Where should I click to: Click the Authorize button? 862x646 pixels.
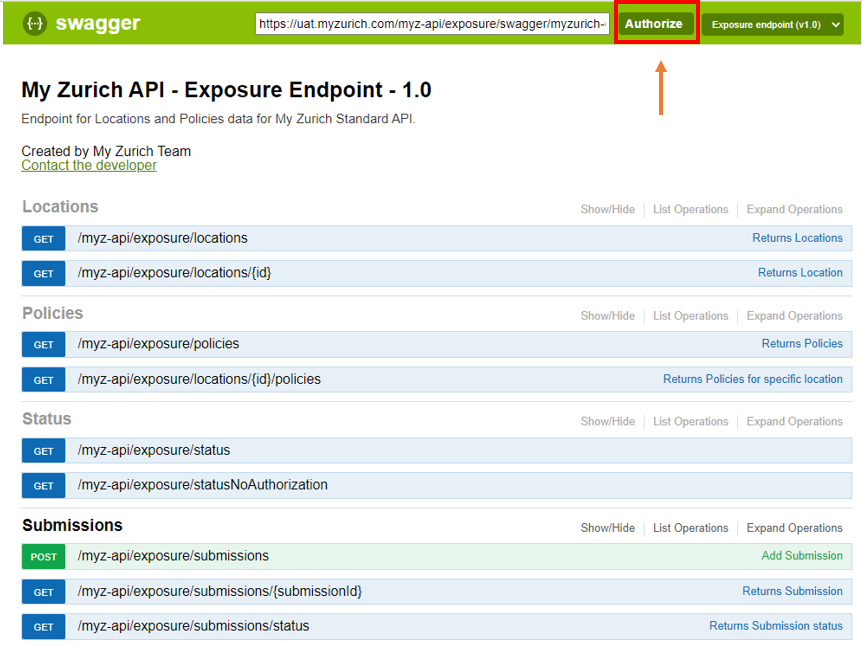point(654,24)
